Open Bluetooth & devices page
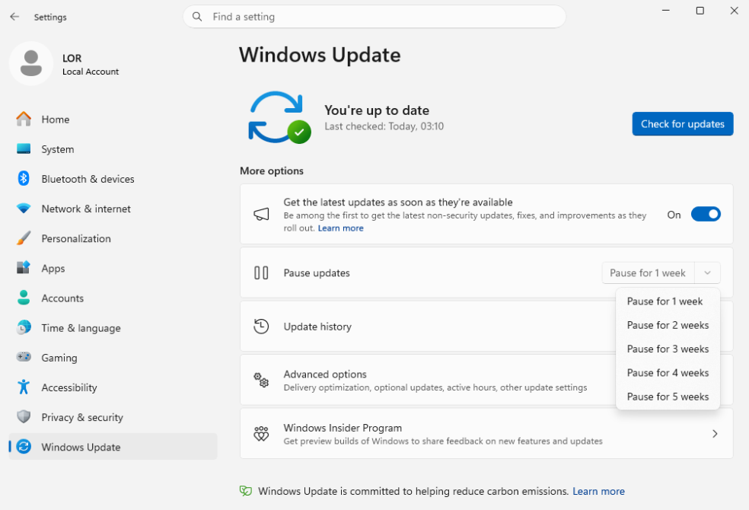The image size is (749, 510). [x=113, y=179]
